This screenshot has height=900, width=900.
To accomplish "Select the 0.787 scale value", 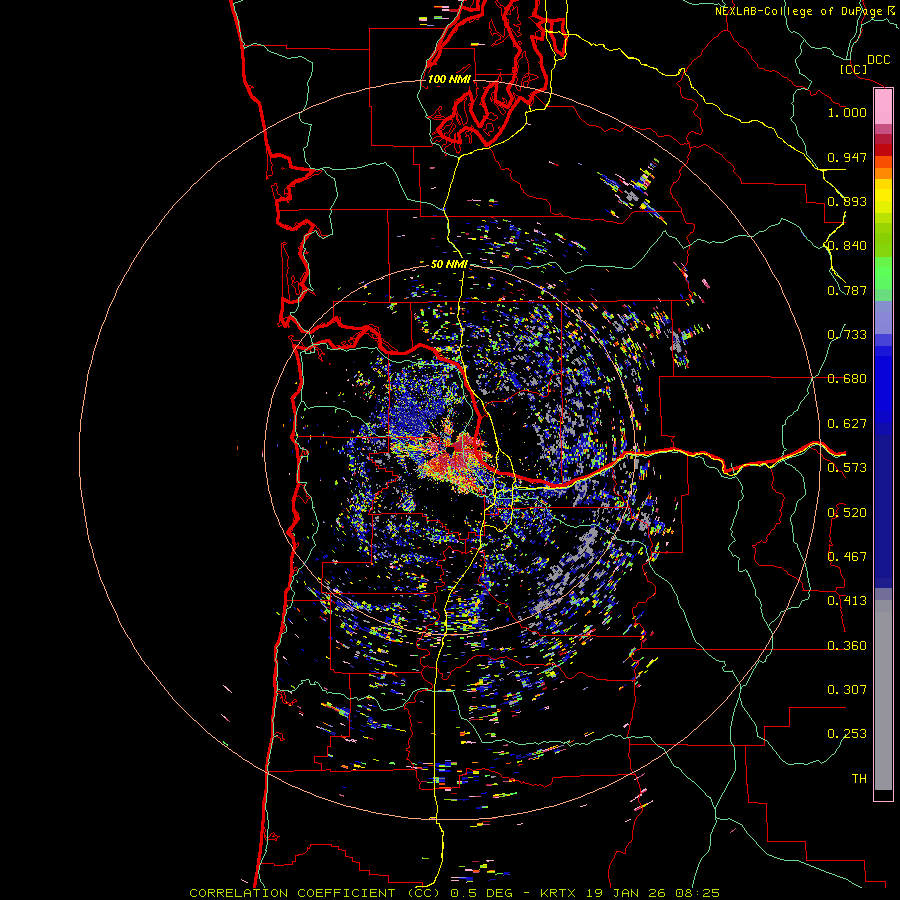I will (847, 290).
